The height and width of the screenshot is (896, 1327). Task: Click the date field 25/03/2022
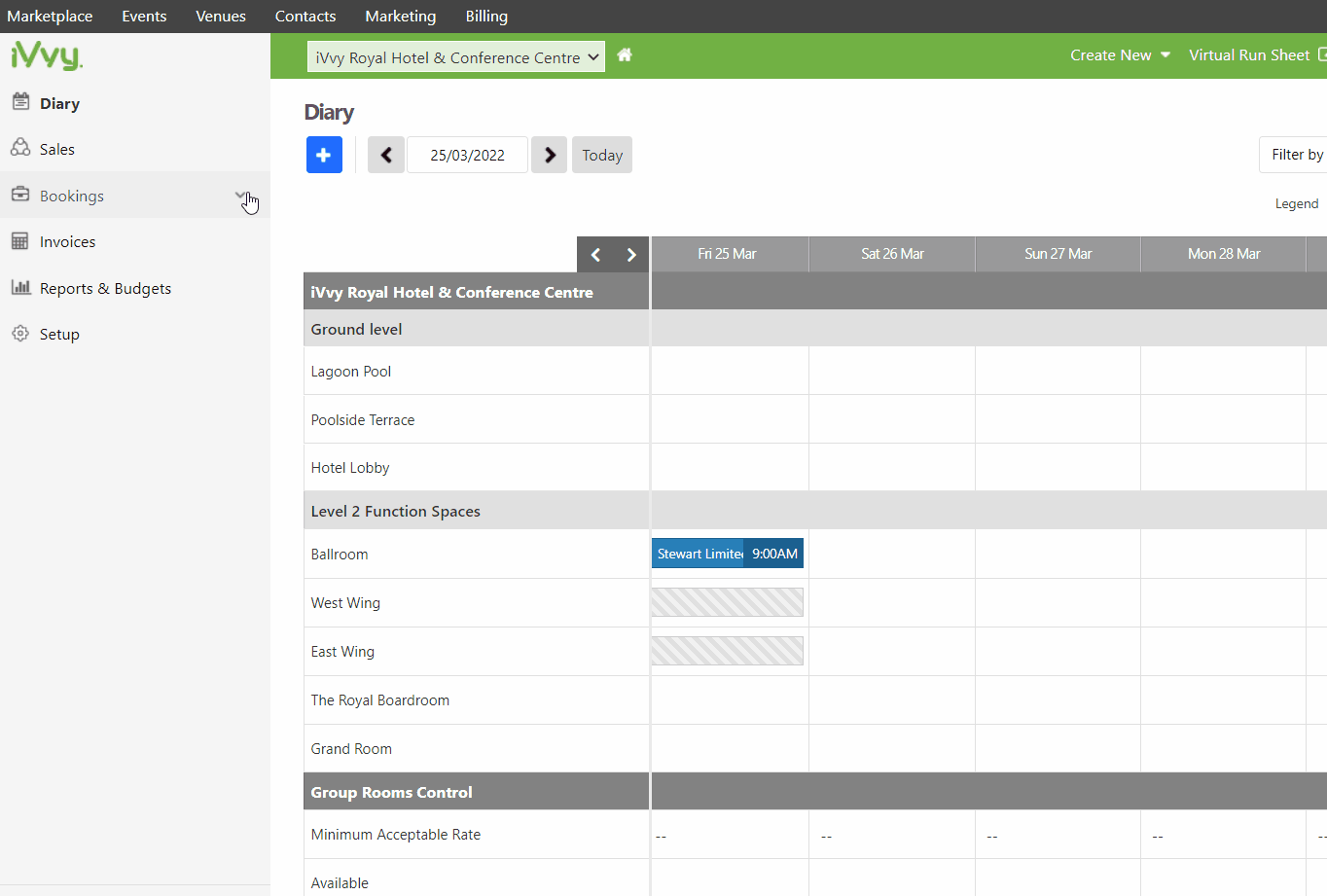[467, 155]
